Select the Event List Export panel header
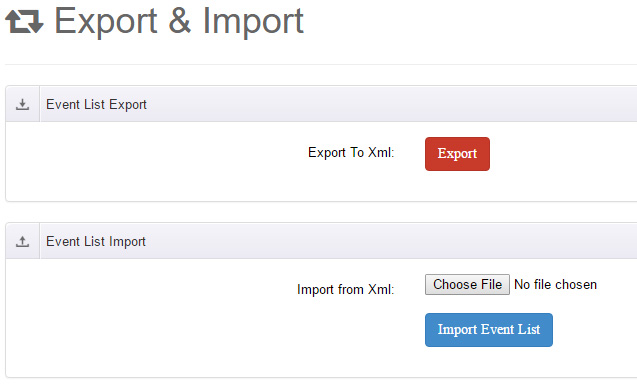The height and width of the screenshot is (390, 637). pyautogui.click(x=321, y=104)
